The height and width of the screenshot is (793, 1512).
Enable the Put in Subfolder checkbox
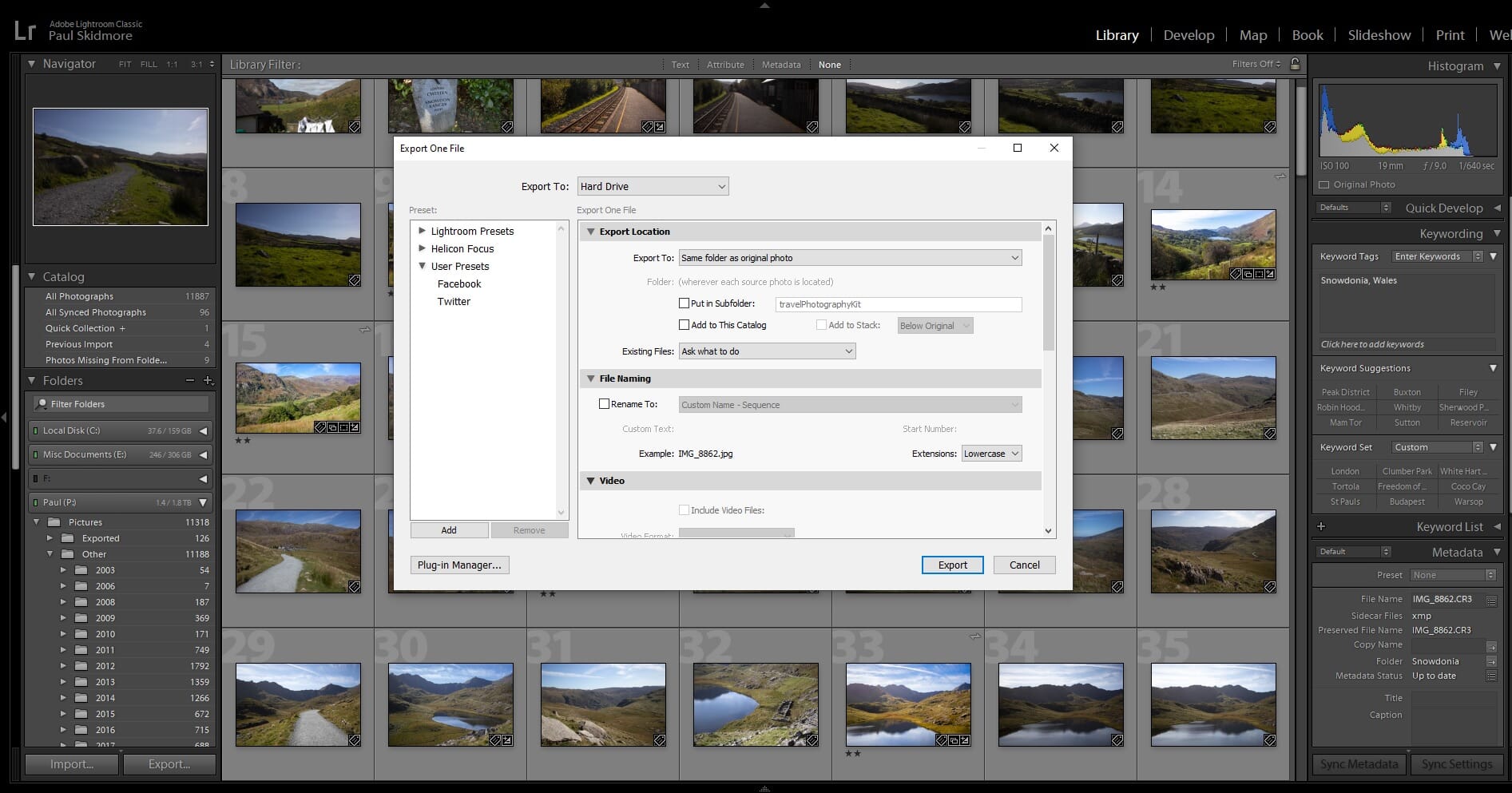point(684,303)
